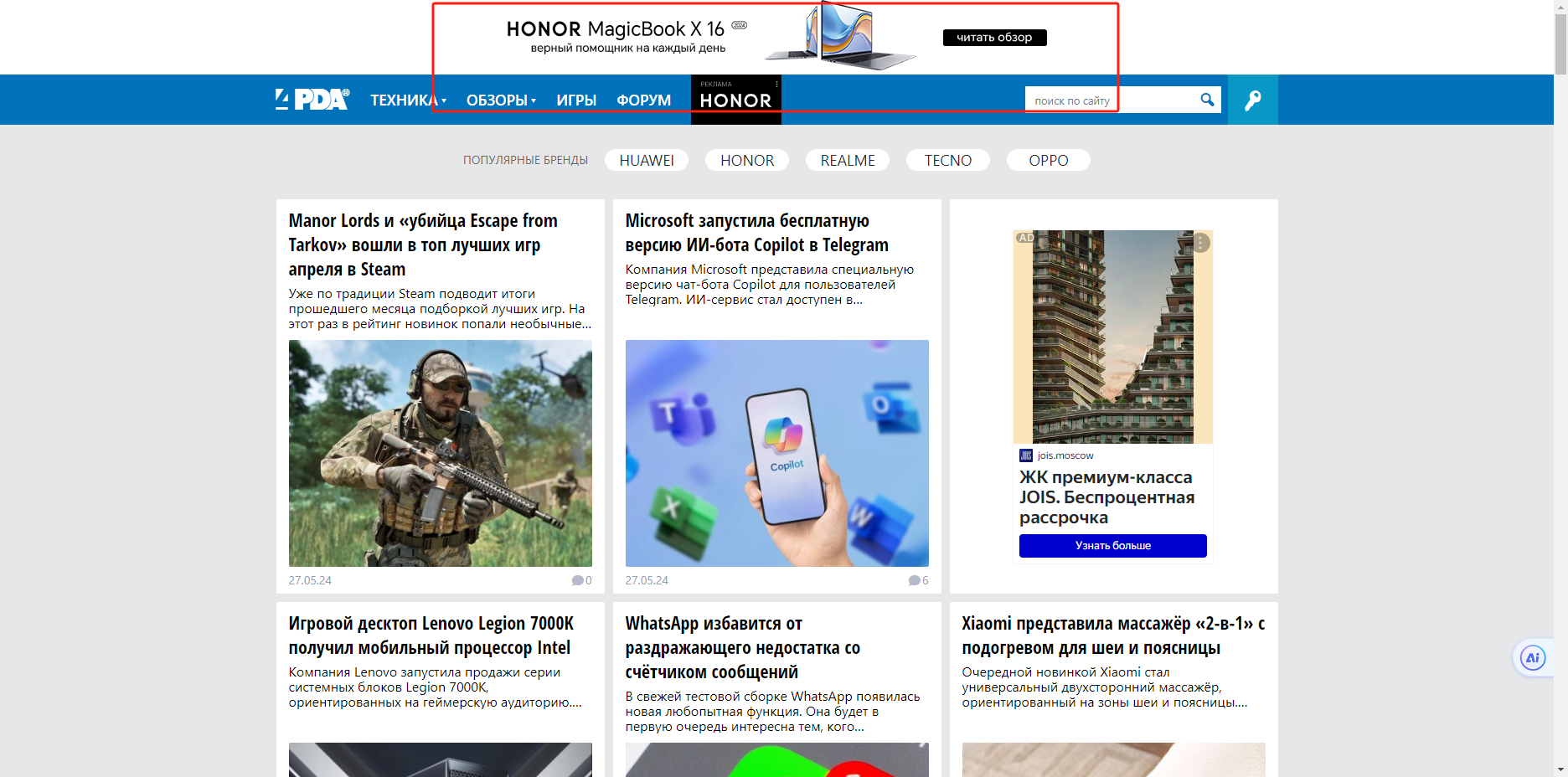Click the 'читать обзор' button
The image size is (1568, 777).
994,38
